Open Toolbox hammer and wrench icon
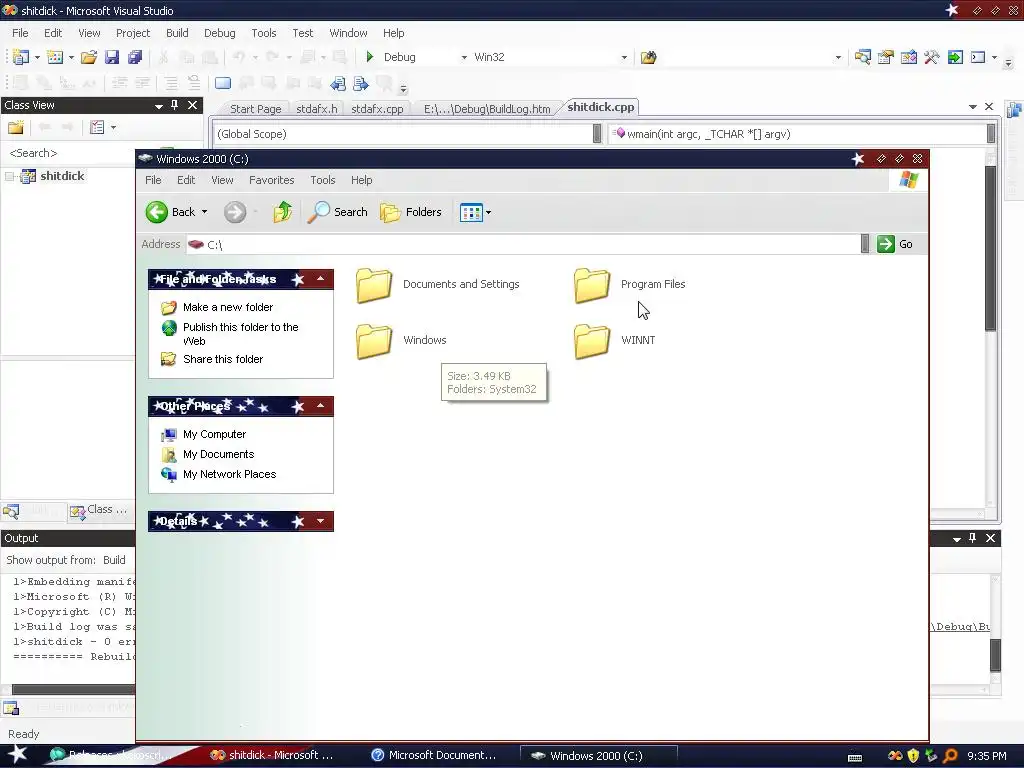Screen dimensions: 1024x768 932,57
